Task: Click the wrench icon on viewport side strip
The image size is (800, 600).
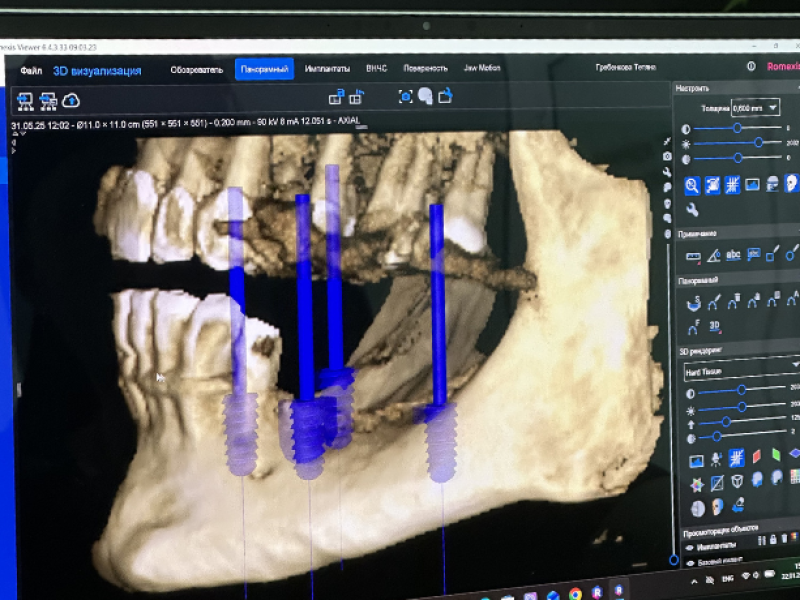Action: (667, 172)
